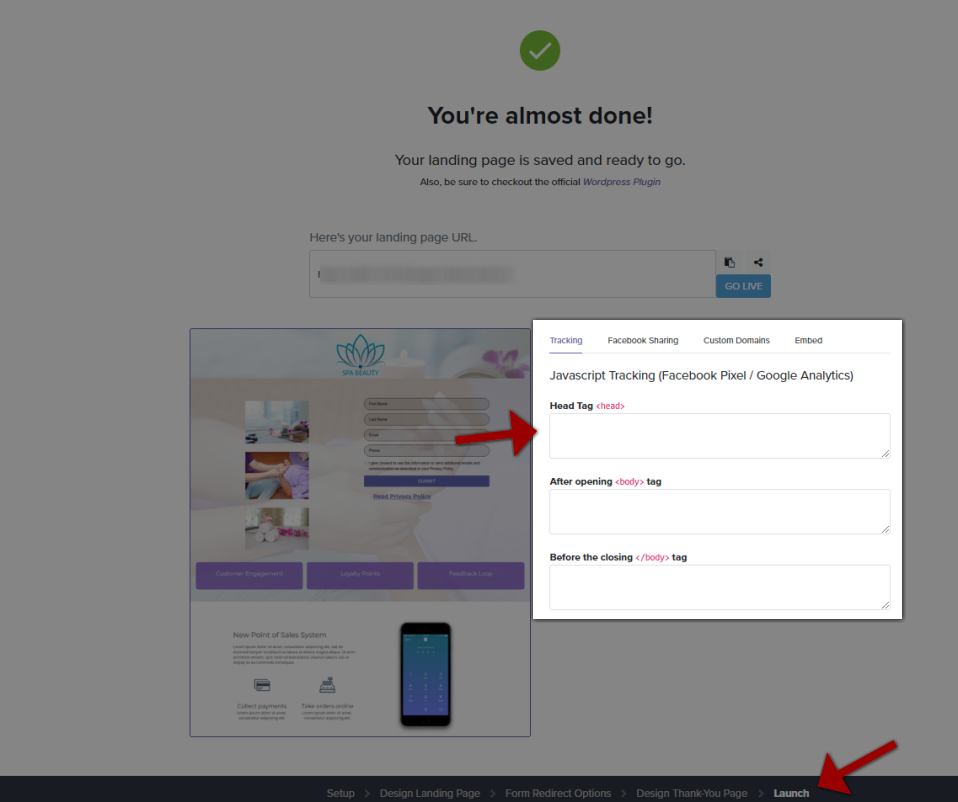
Task: Click the Spa Beauty lotus logo
Action: pos(360,355)
